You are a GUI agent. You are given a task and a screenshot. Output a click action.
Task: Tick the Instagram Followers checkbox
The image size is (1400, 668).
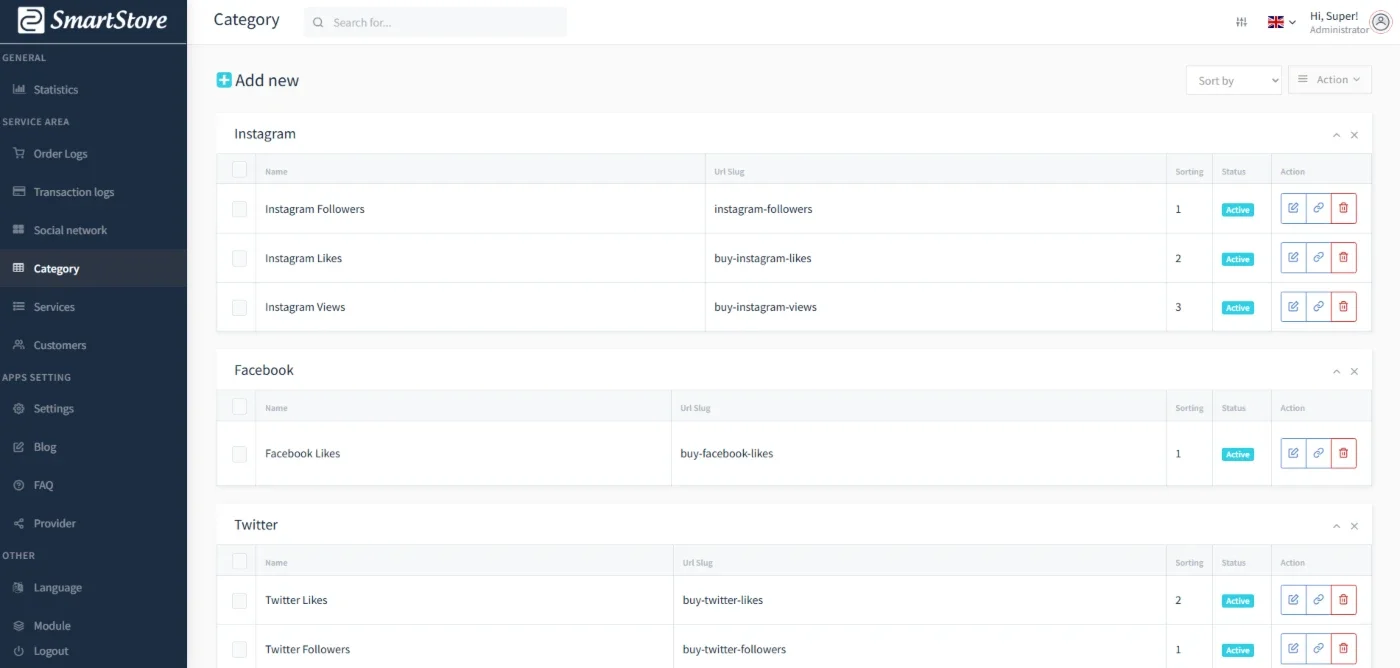point(239,209)
